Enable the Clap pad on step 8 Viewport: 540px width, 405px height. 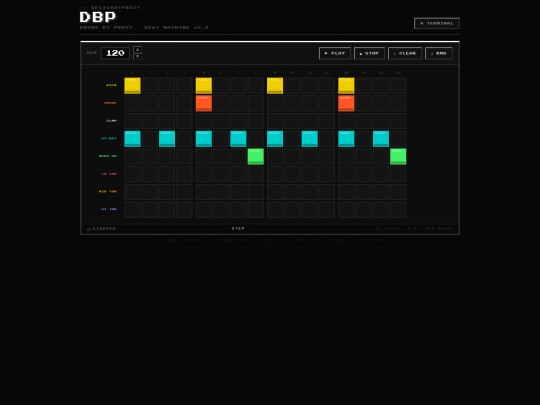[256, 121]
